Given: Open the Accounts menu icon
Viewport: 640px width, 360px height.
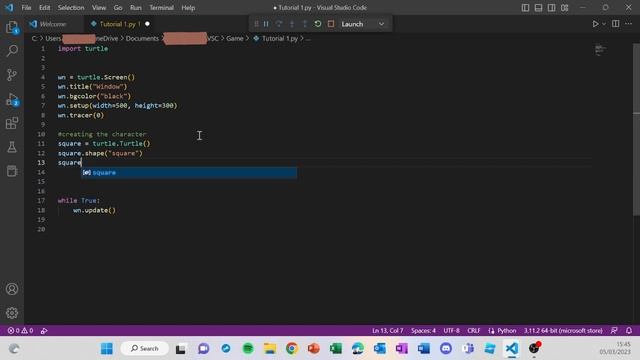Looking at the screenshot, I should click(x=12, y=289).
